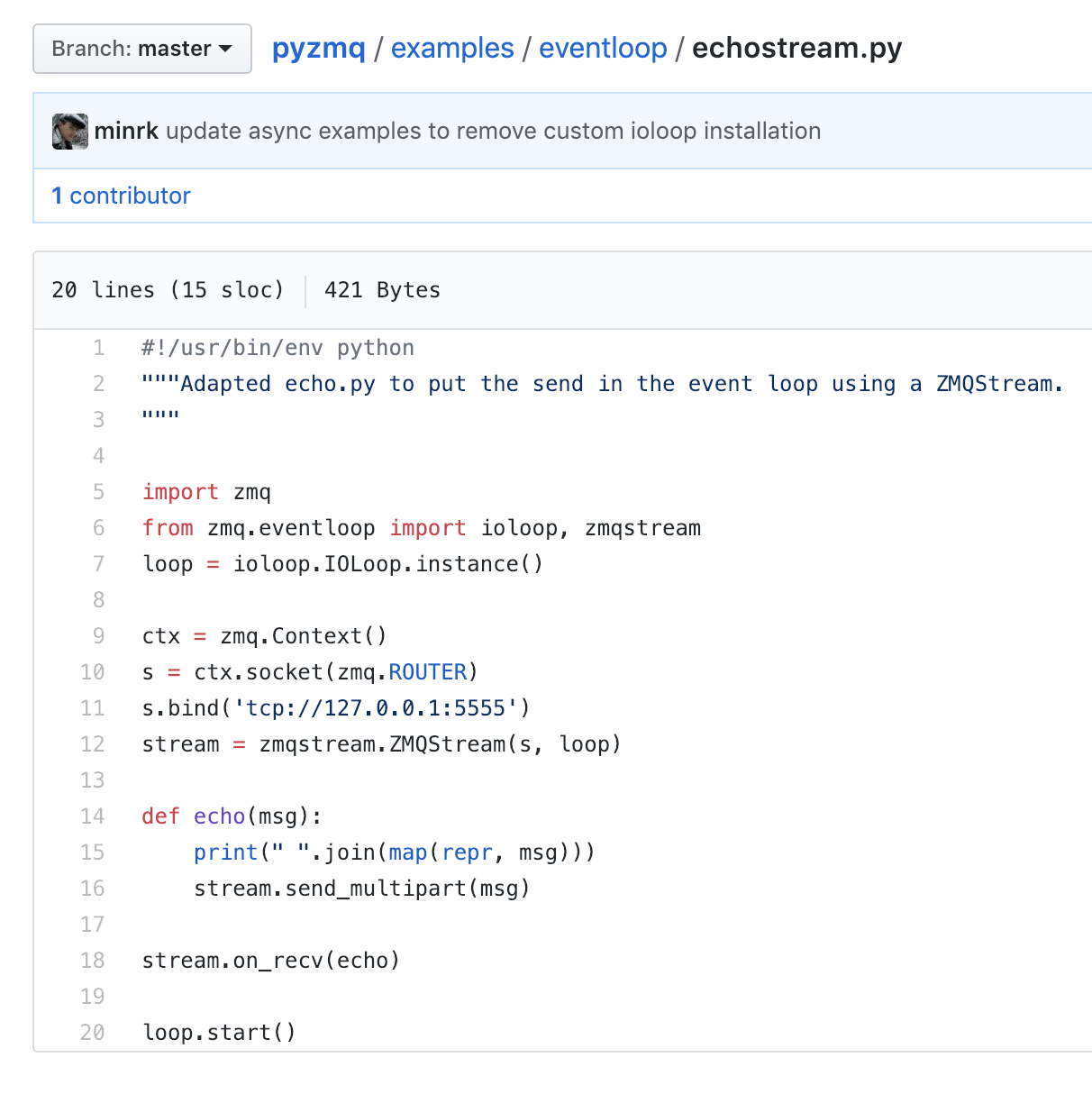This screenshot has height=1094, width=1092.
Task: Open the examples folder breadcrumb
Action: tap(452, 48)
